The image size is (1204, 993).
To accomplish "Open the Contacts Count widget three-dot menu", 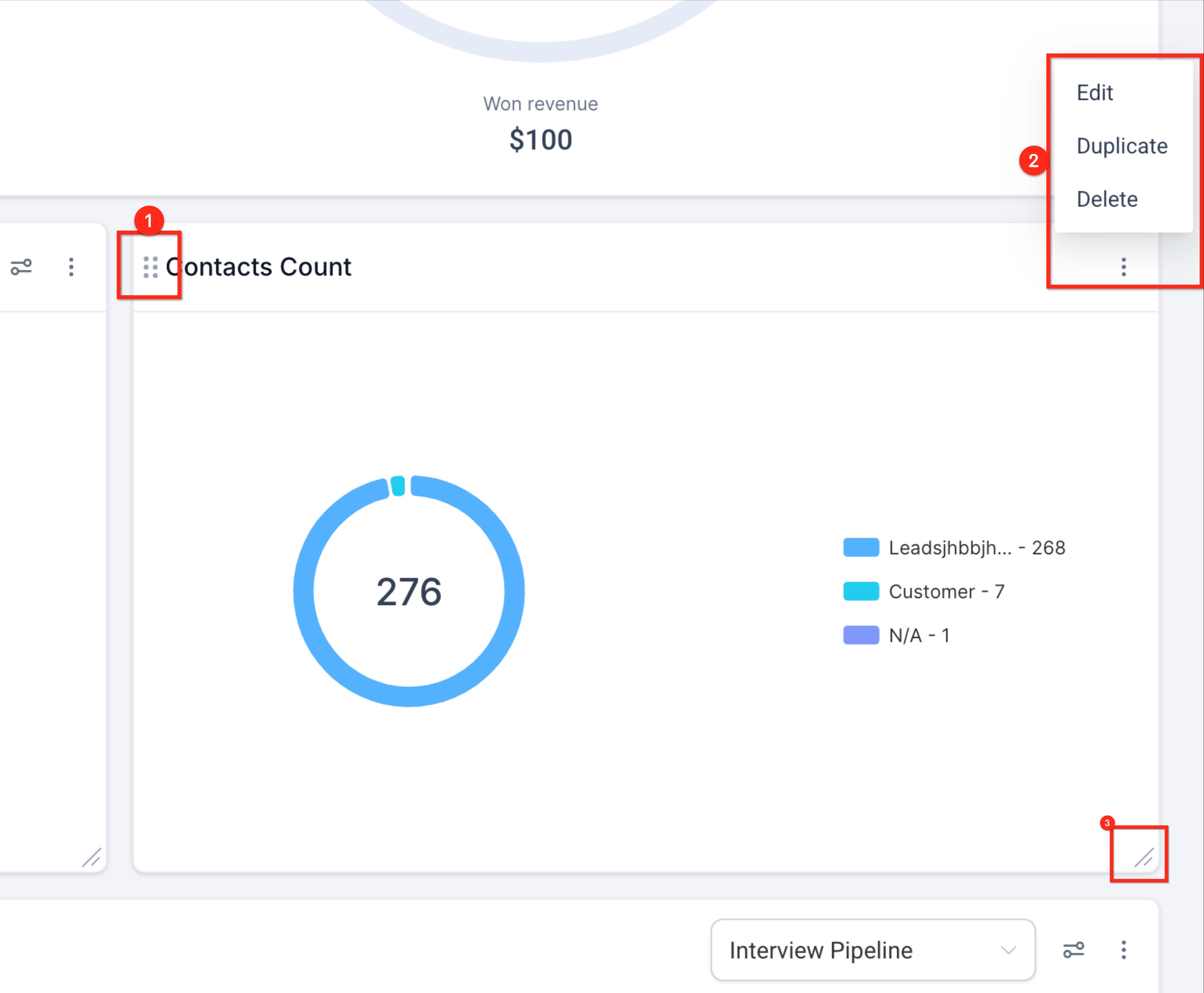I will click(1123, 267).
